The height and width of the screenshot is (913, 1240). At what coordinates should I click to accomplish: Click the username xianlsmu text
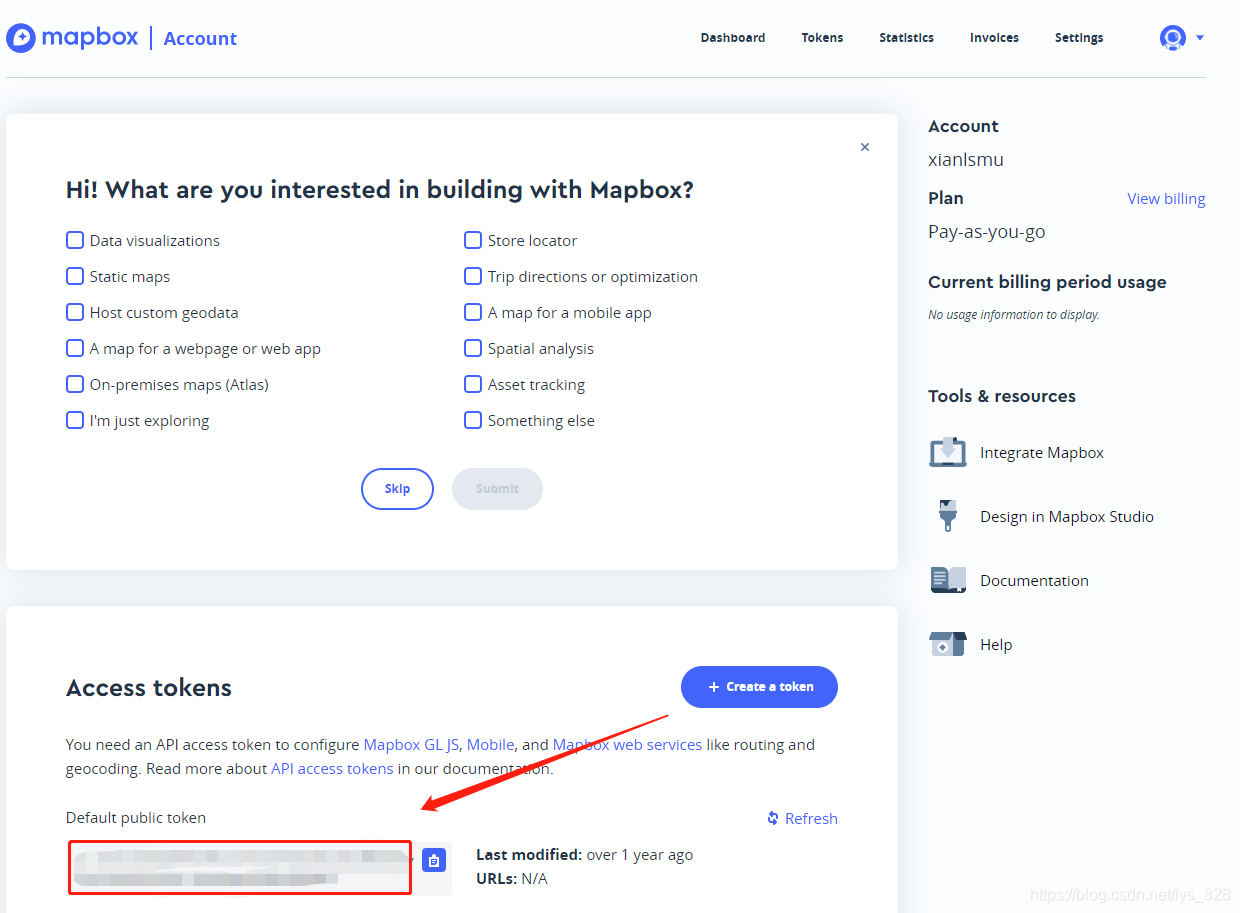pyautogui.click(x=966, y=159)
